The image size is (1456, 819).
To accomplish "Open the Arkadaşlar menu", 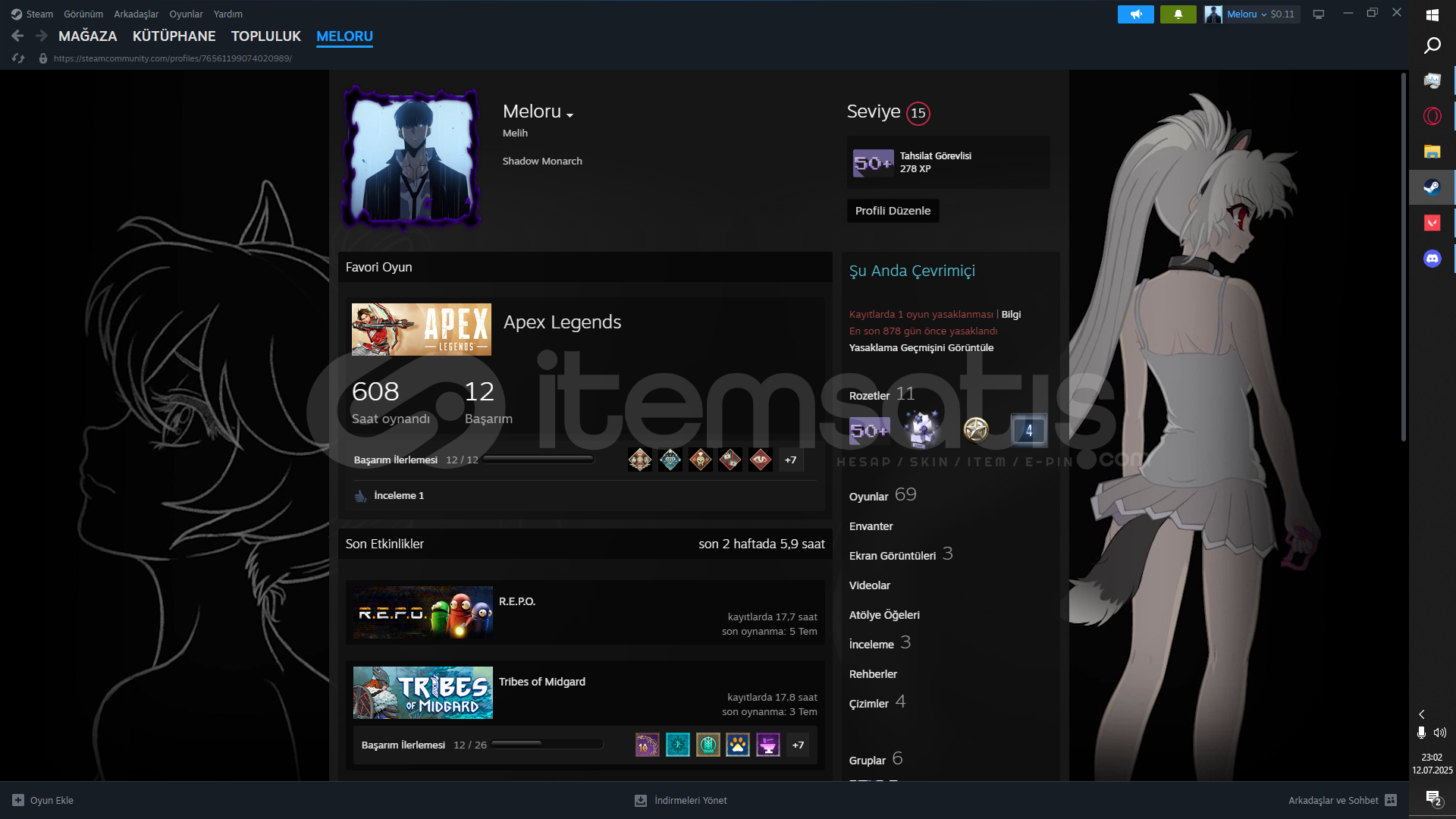I will [136, 14].
